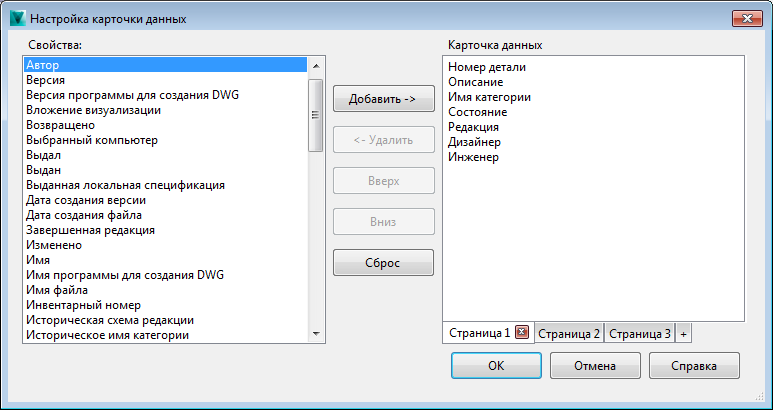Confirm with the OK button
The width and height of the screenshot is (773, 410).
click(496, 366)
